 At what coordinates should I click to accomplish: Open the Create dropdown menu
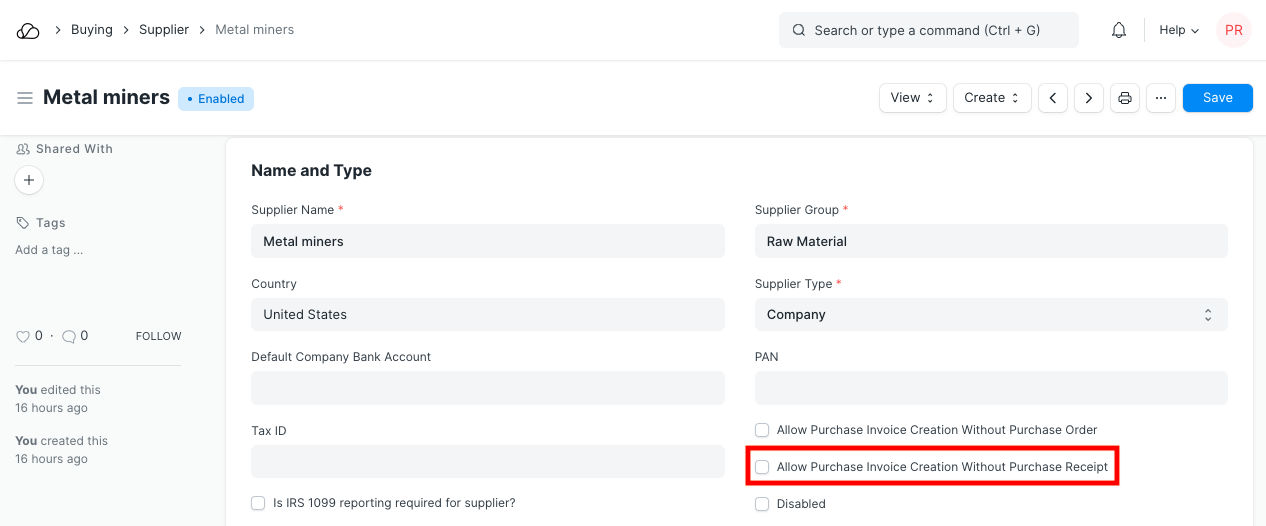(x=992, y=98)
